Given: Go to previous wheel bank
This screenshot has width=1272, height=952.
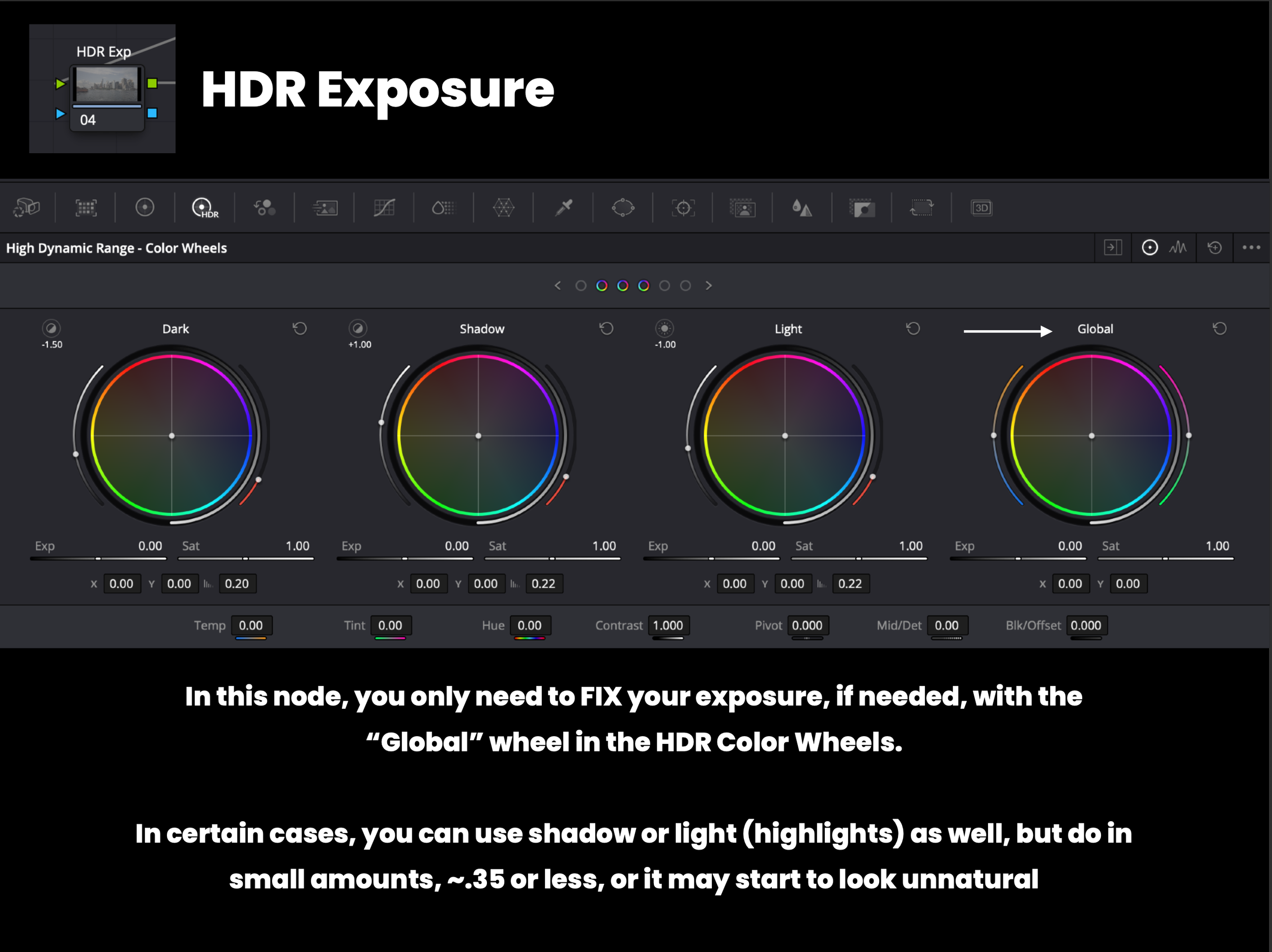Looking at the screenshot, I should coord(557,286).
